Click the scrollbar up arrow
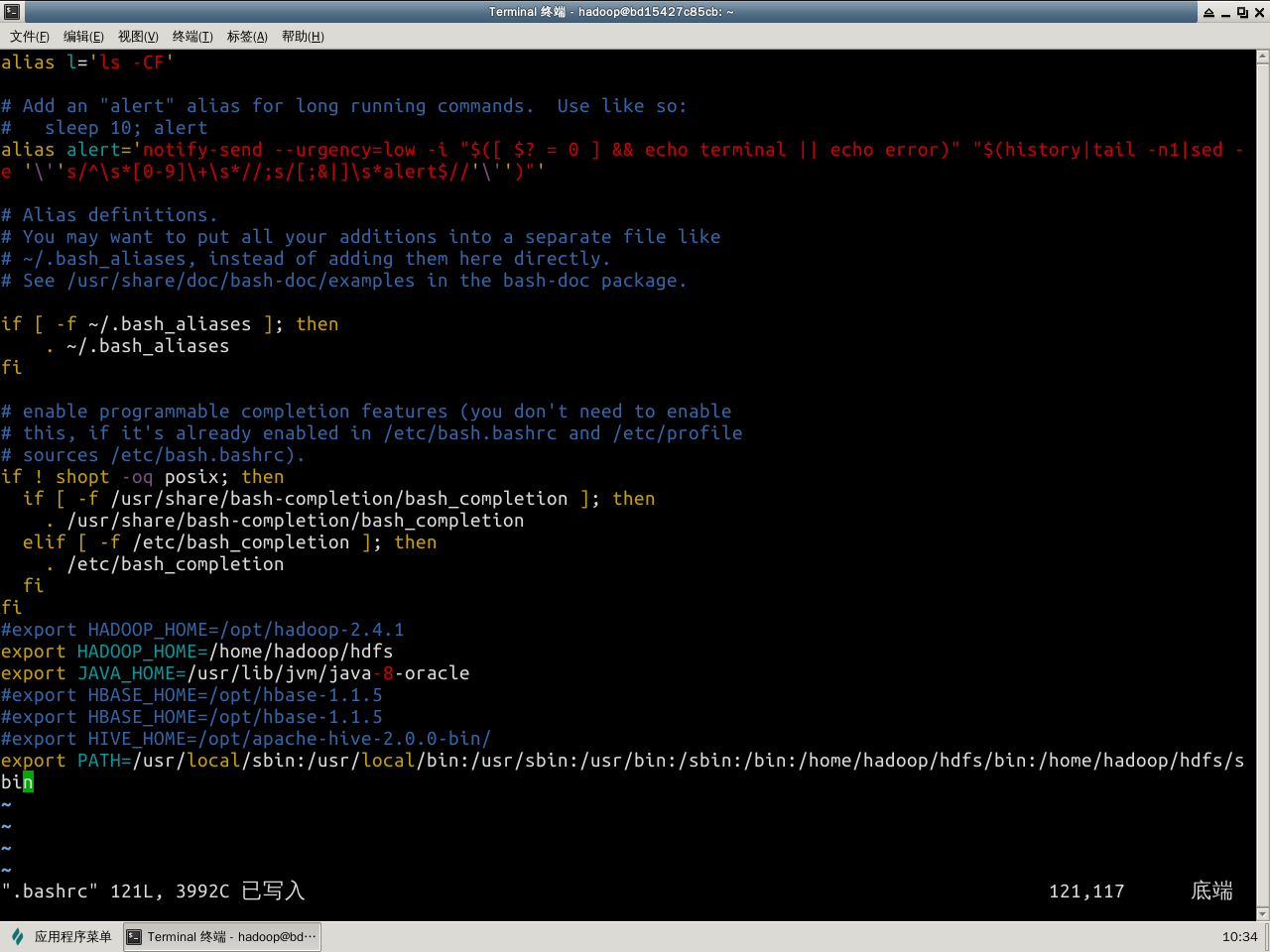The image size is (1270, 952). [1262, 57]
